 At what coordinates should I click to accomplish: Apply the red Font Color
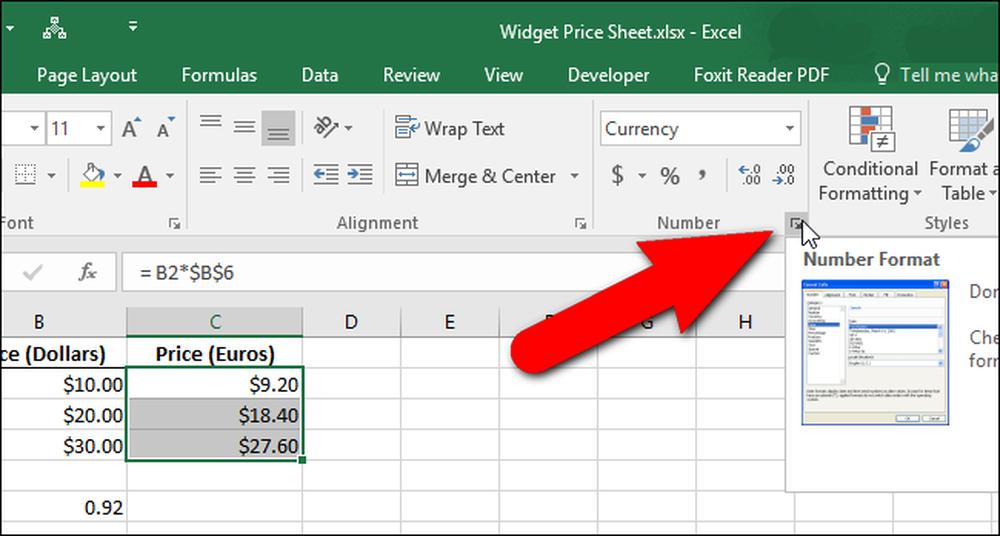145,175
